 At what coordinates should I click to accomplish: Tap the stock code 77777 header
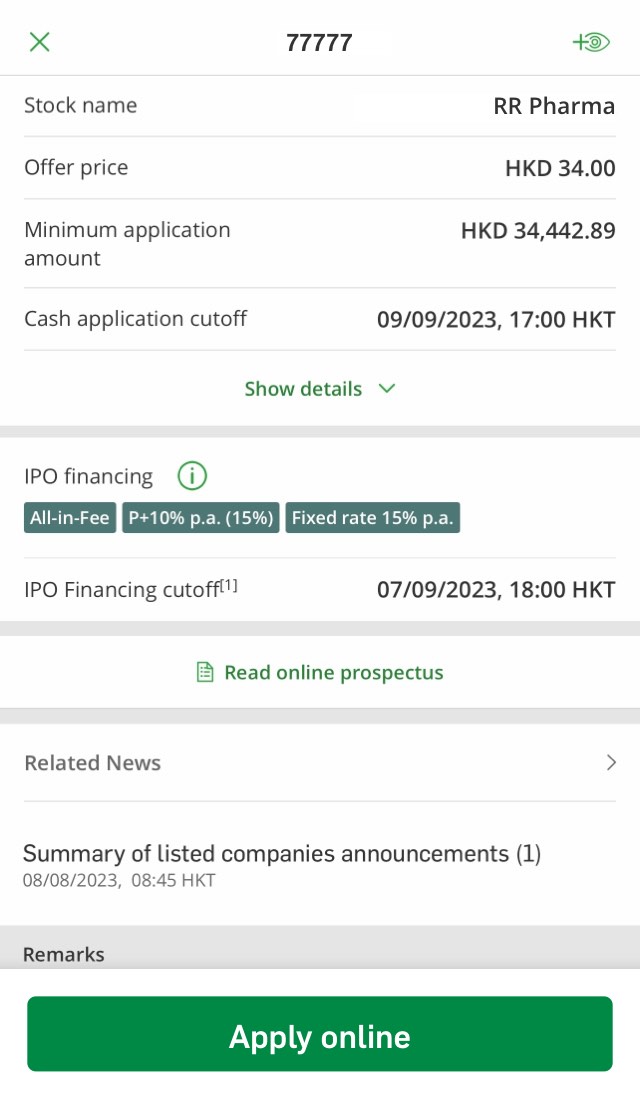pos(319,42)
